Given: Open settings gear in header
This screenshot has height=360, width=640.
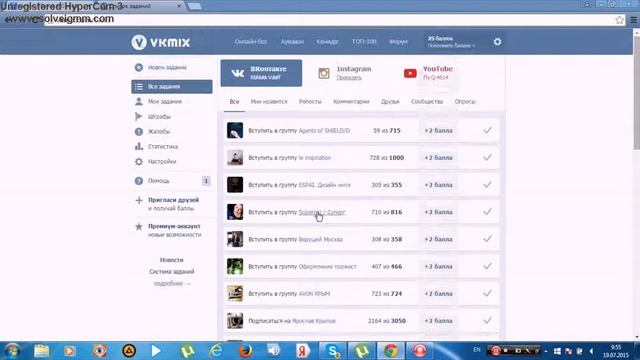Looking at the screenshot, I should tap(497, 42).
